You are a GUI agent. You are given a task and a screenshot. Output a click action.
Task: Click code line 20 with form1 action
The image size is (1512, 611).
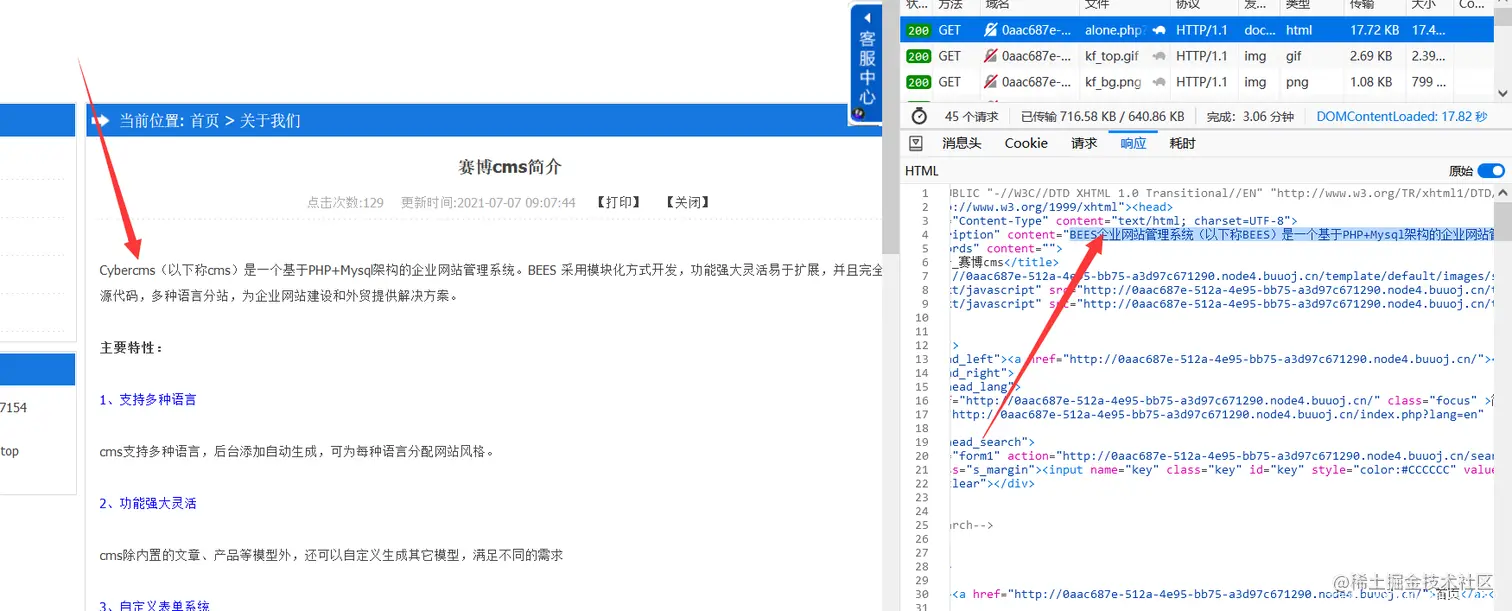pyautogui.click(x=1222, y=455)
